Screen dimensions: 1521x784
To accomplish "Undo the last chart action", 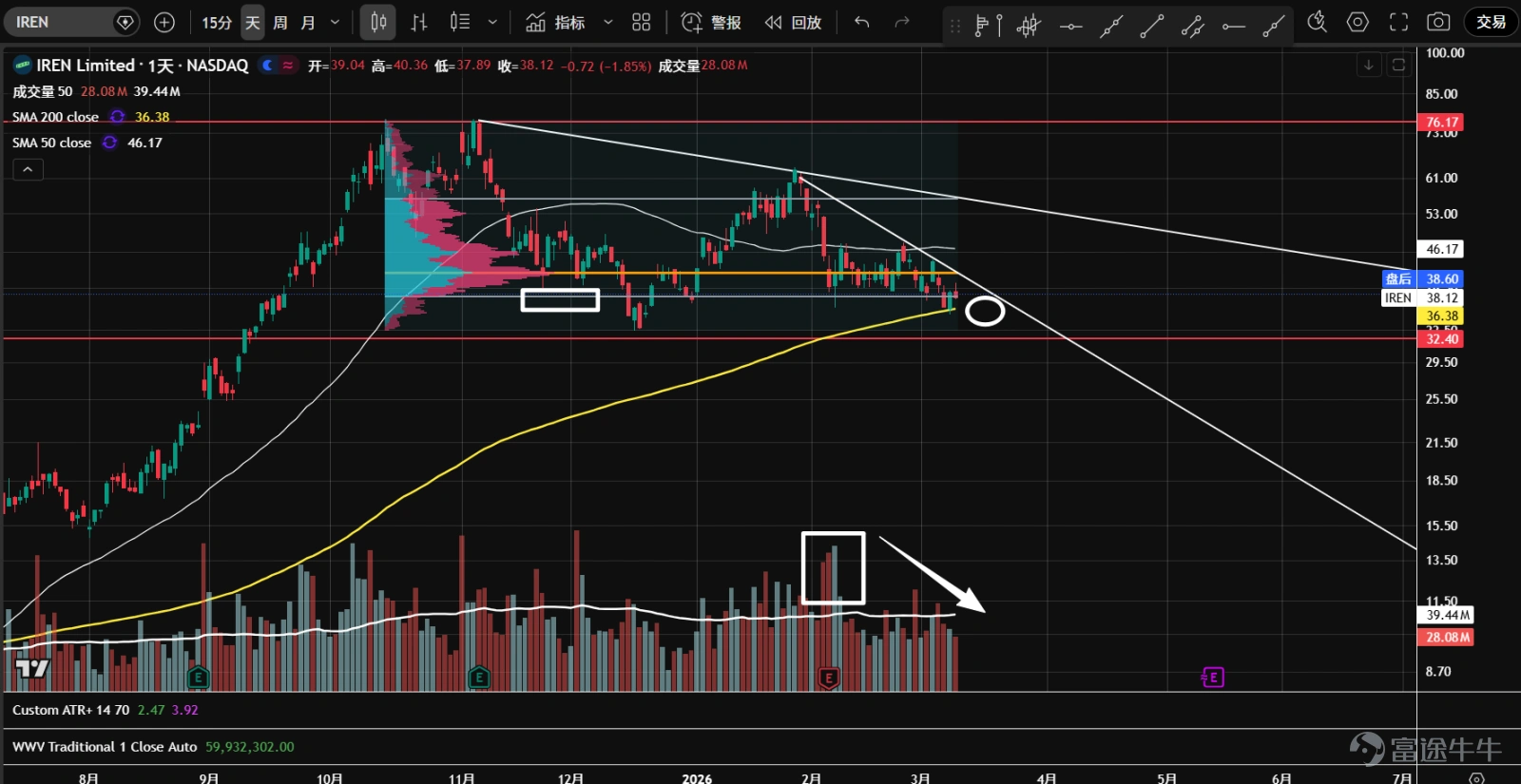I will pyautogui.click(x=862, y=22).
